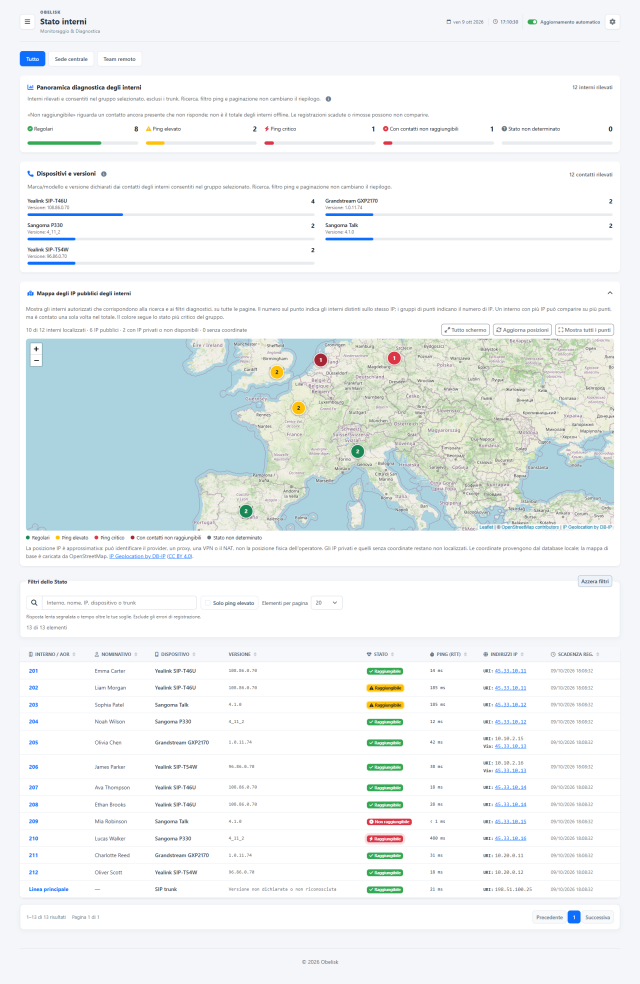640x984 pixels.
Task: Enable the Solo ping elevato checkbox
Action: [208, 603]
